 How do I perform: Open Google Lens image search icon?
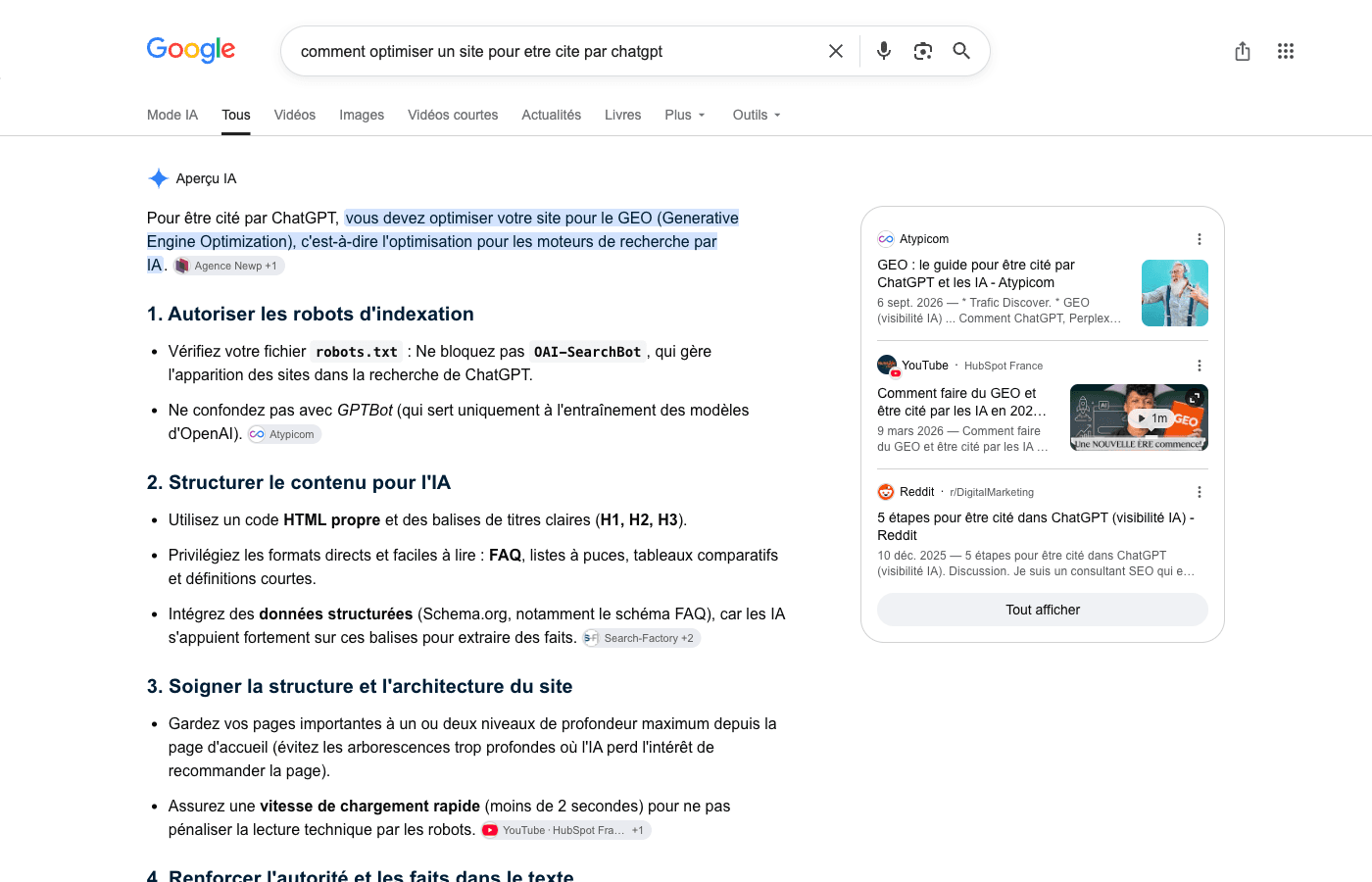[922, 51]
